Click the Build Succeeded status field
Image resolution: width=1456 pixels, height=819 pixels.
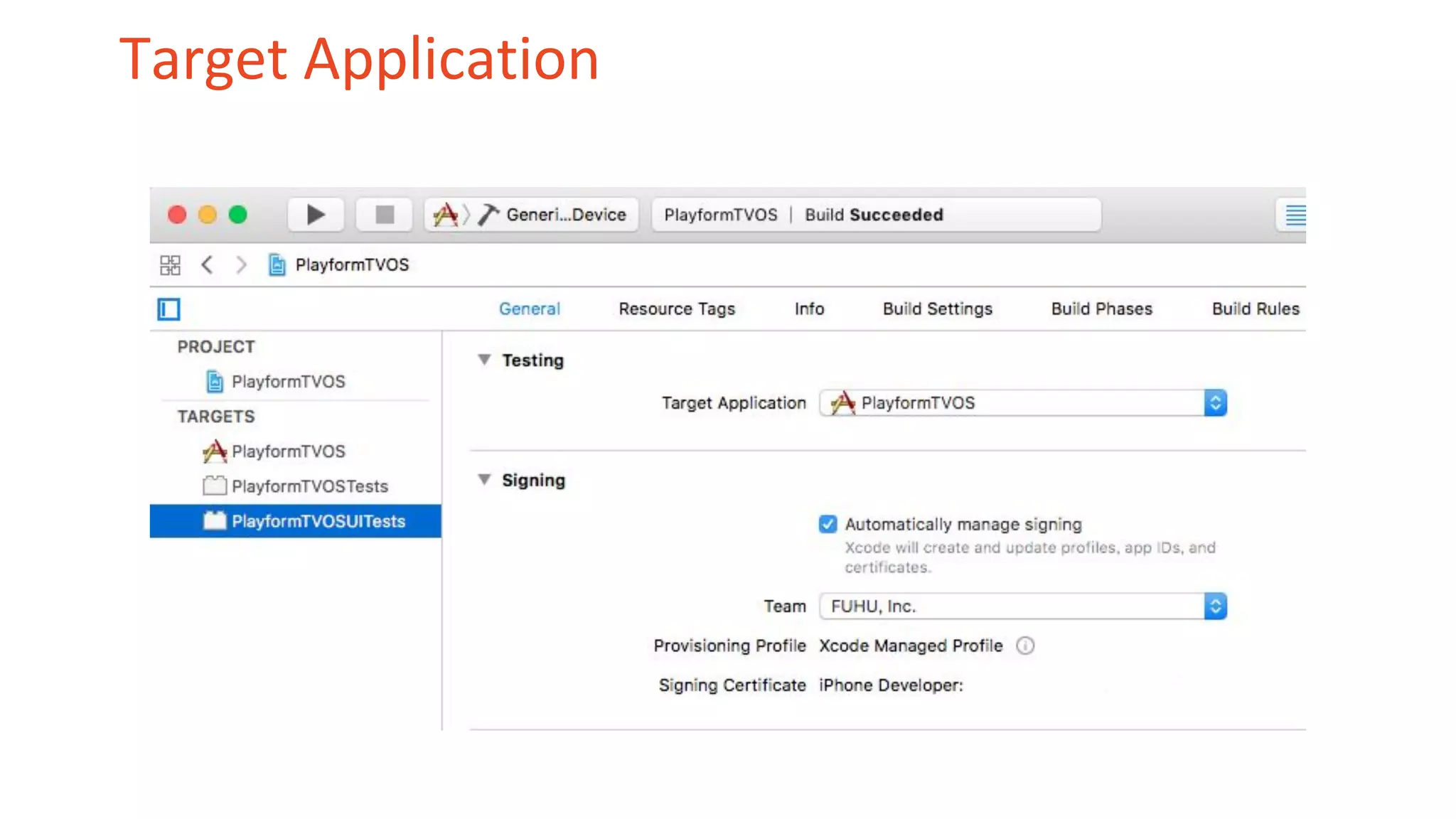(874, 215)
